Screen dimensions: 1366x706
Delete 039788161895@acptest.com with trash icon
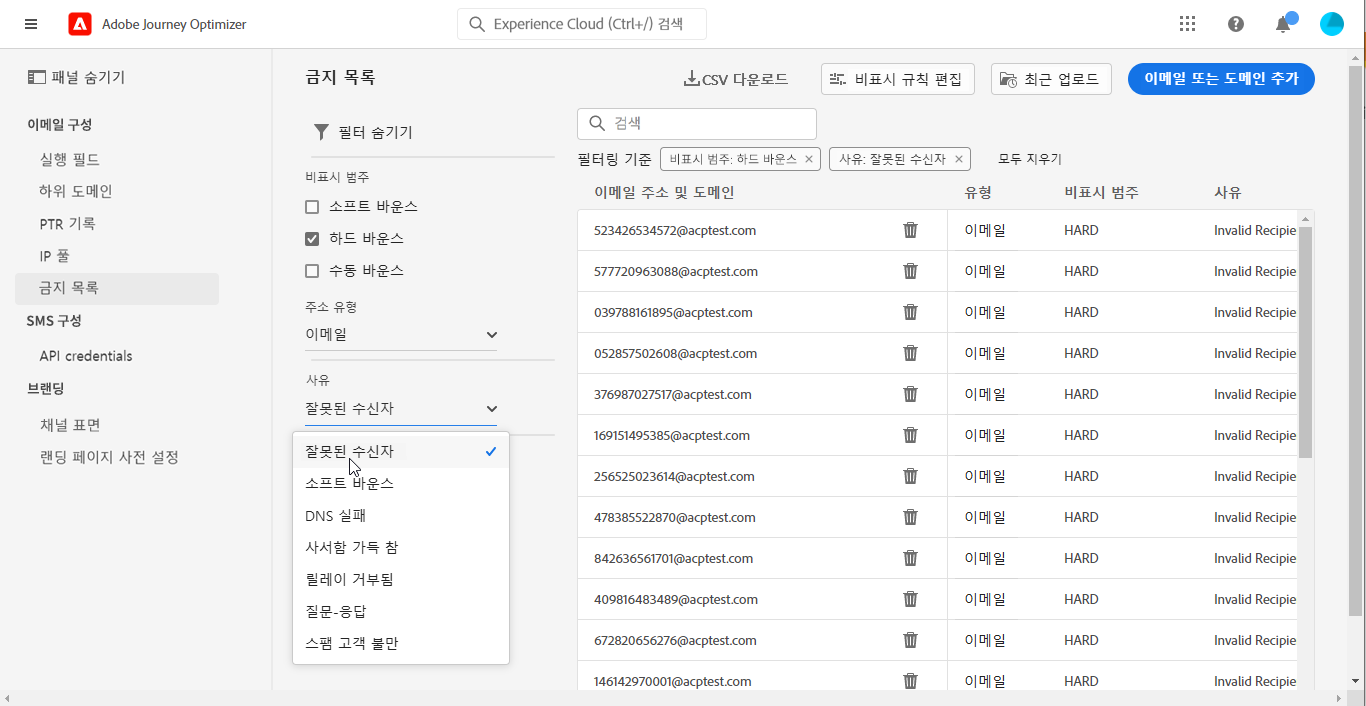point(910,312)
